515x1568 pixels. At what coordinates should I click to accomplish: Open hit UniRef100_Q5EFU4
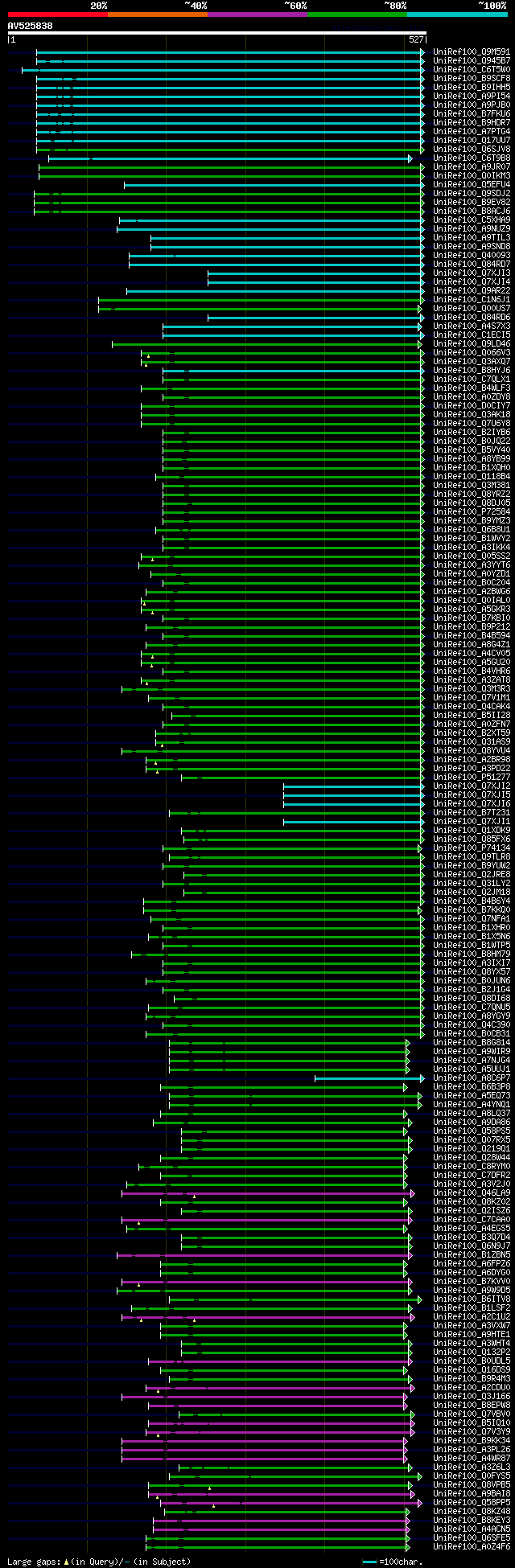click(x=472, y=184)
